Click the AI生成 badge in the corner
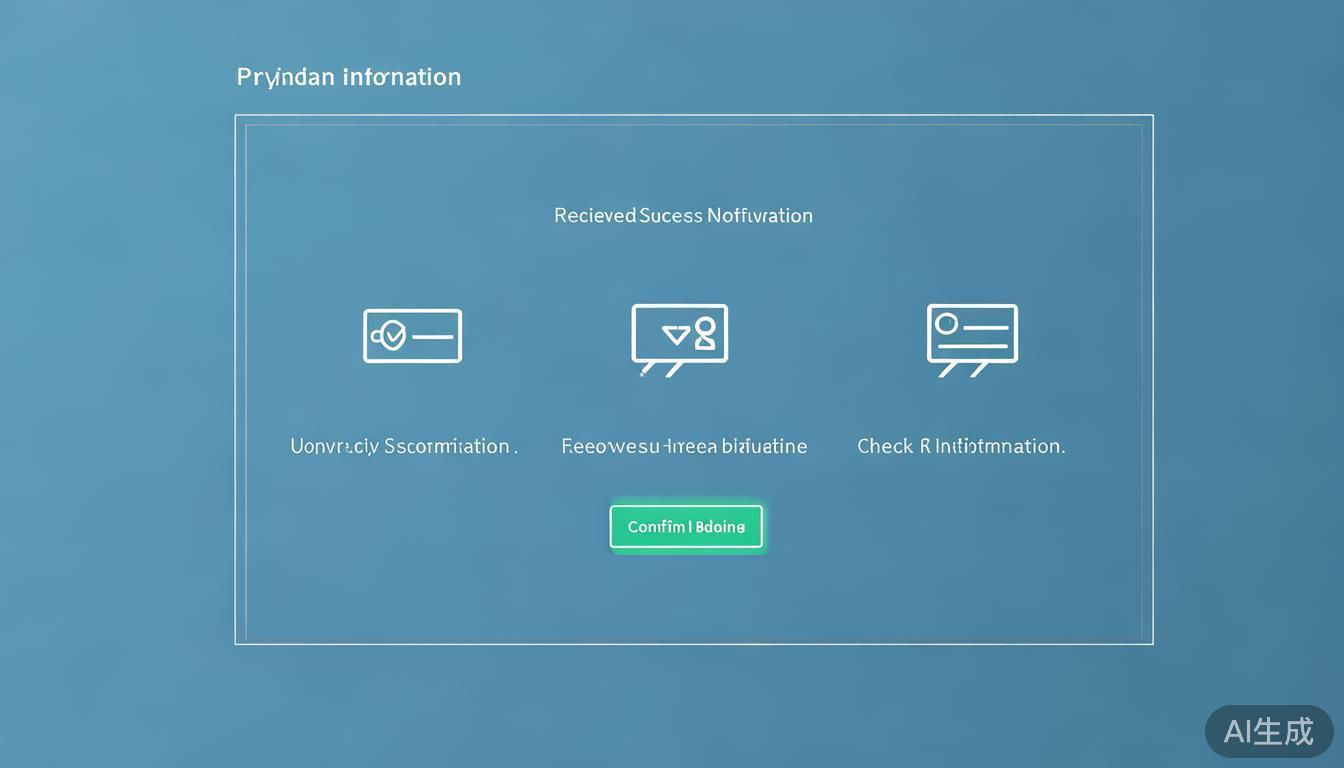Viewport: 1344px width, 768px height. pos(1268,731)
